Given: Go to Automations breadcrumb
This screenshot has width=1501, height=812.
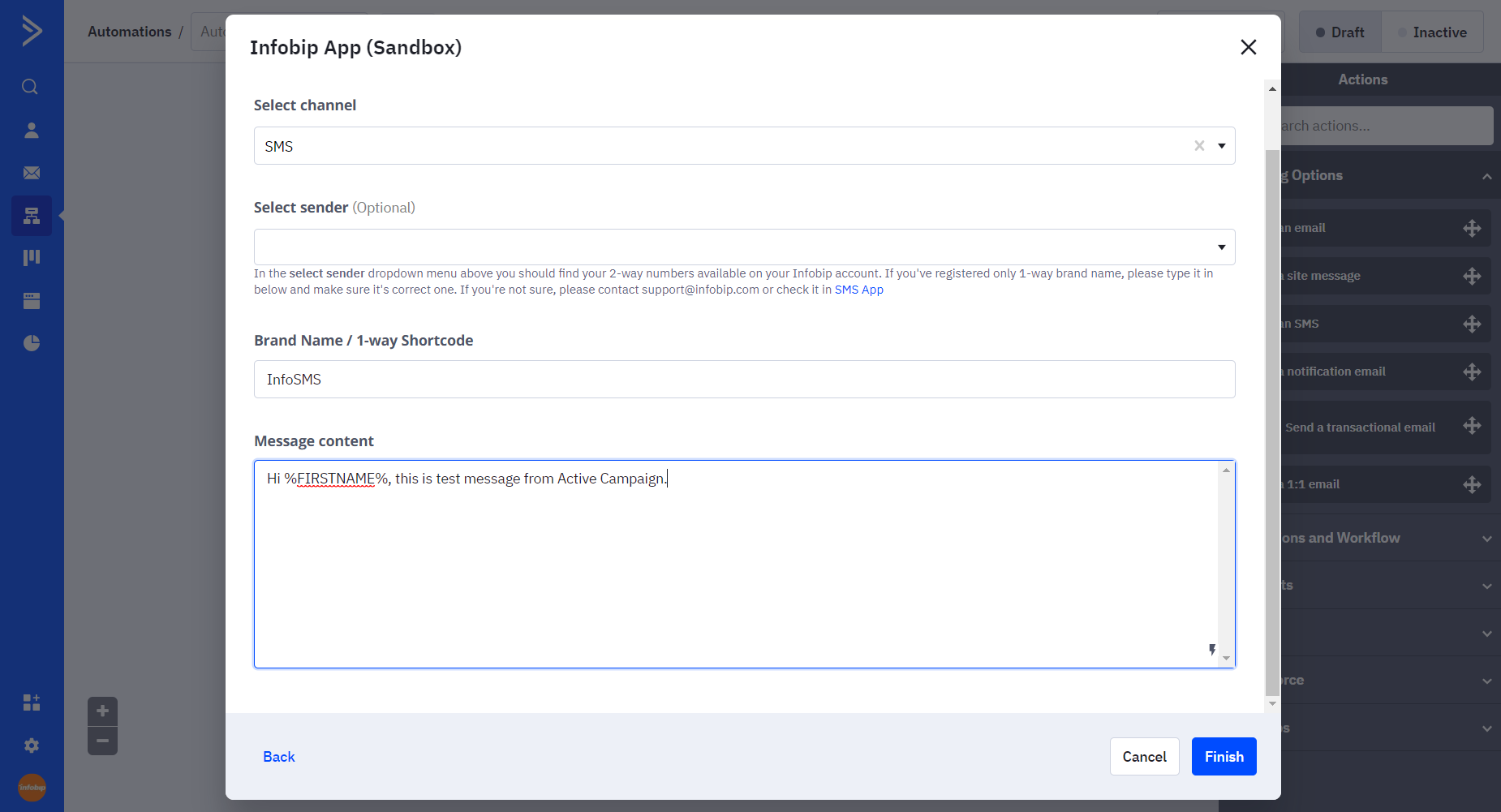Looking at the screenshot, I should (130, 32).
